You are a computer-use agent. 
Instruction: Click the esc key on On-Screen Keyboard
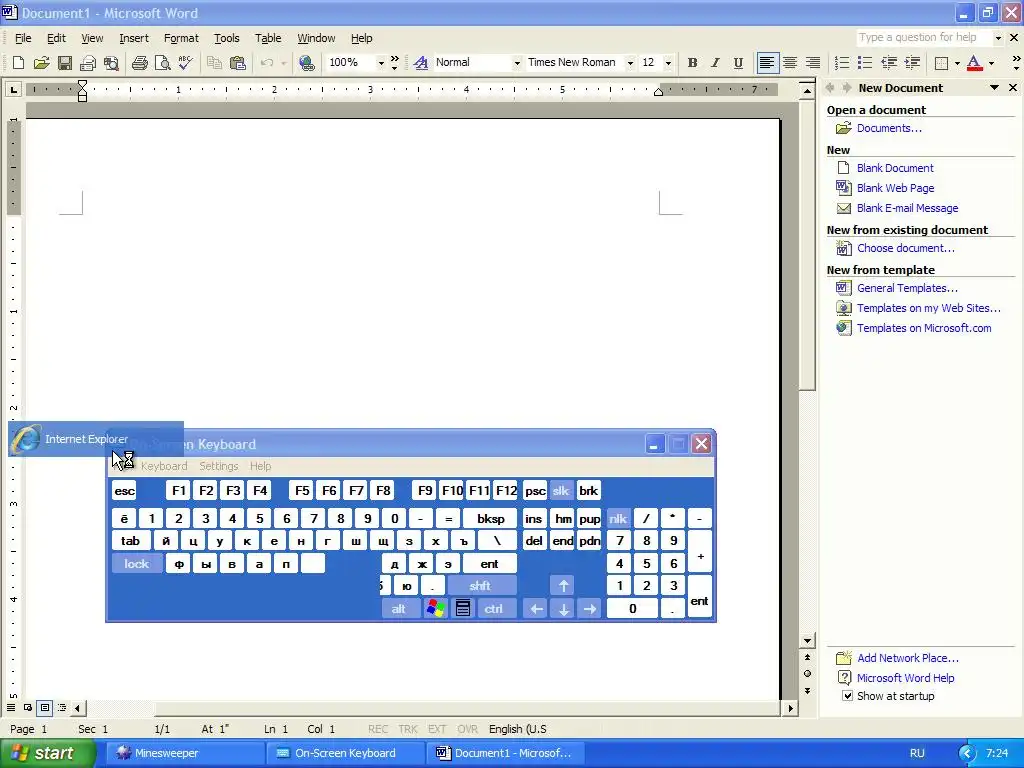pyautogui.click(x=124, y=491)
